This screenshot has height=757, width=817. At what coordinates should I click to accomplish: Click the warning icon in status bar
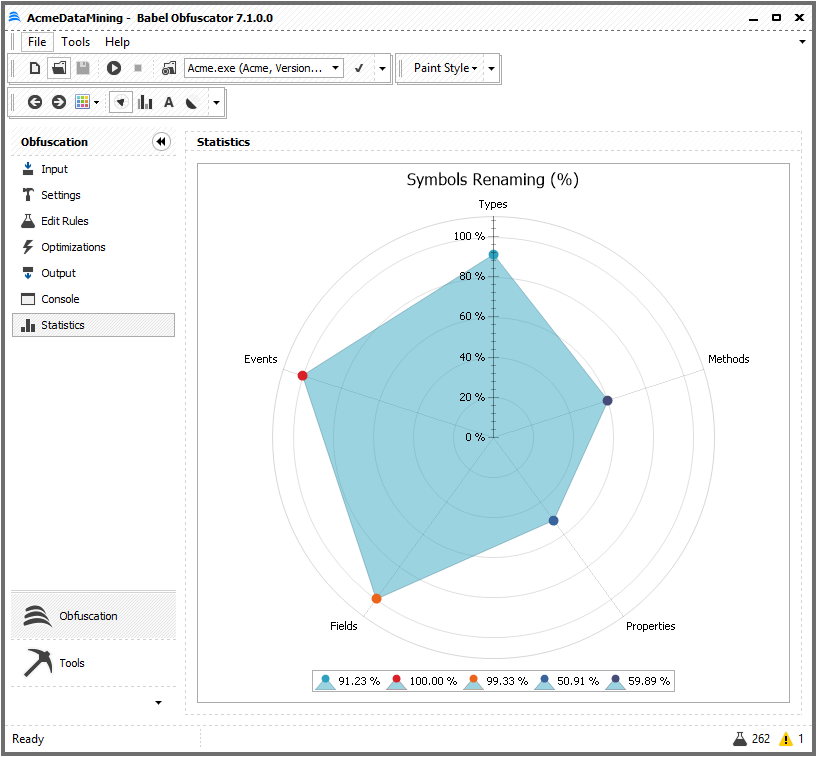tap(786, 739)
